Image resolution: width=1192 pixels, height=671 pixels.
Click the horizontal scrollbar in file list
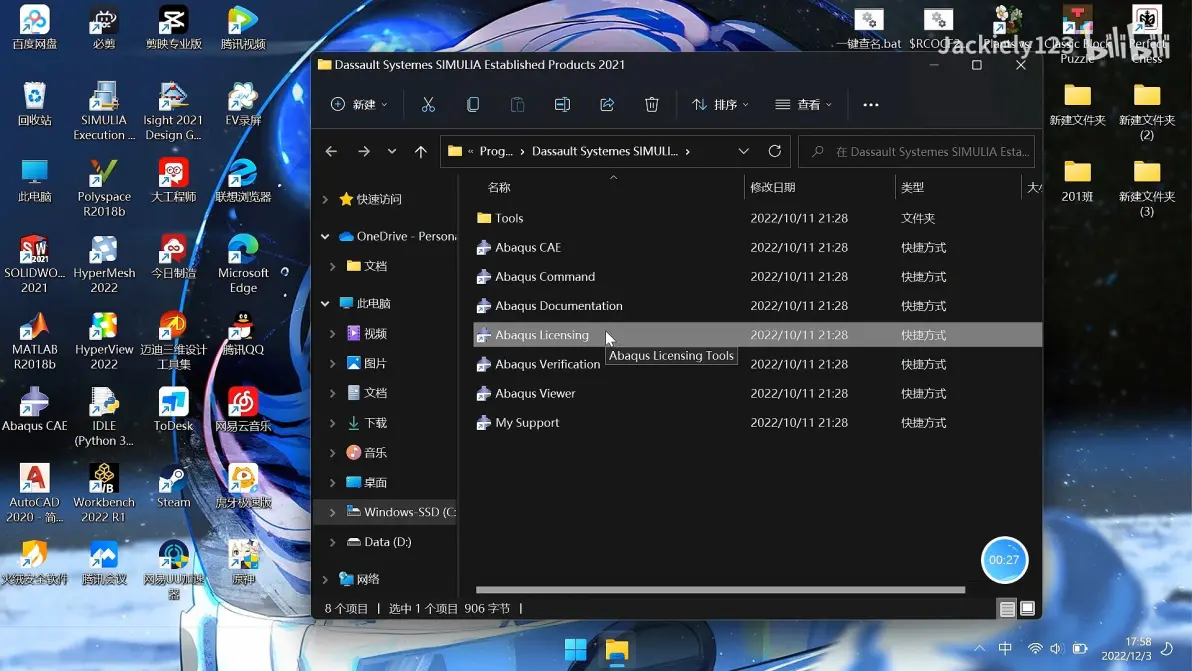[720, 590]
